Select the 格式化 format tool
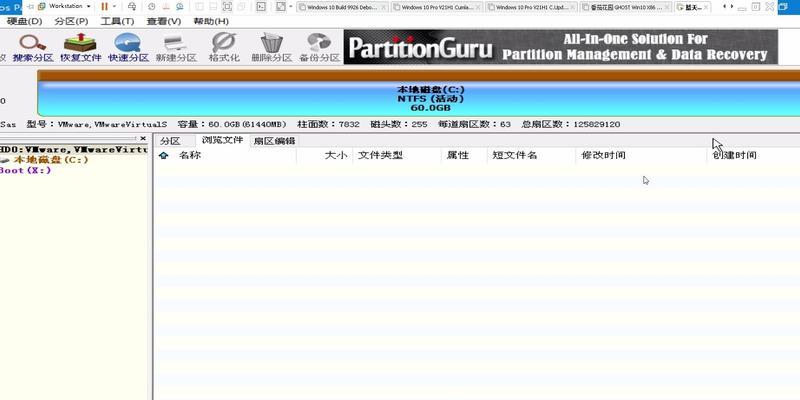 [x=224, y=47]
